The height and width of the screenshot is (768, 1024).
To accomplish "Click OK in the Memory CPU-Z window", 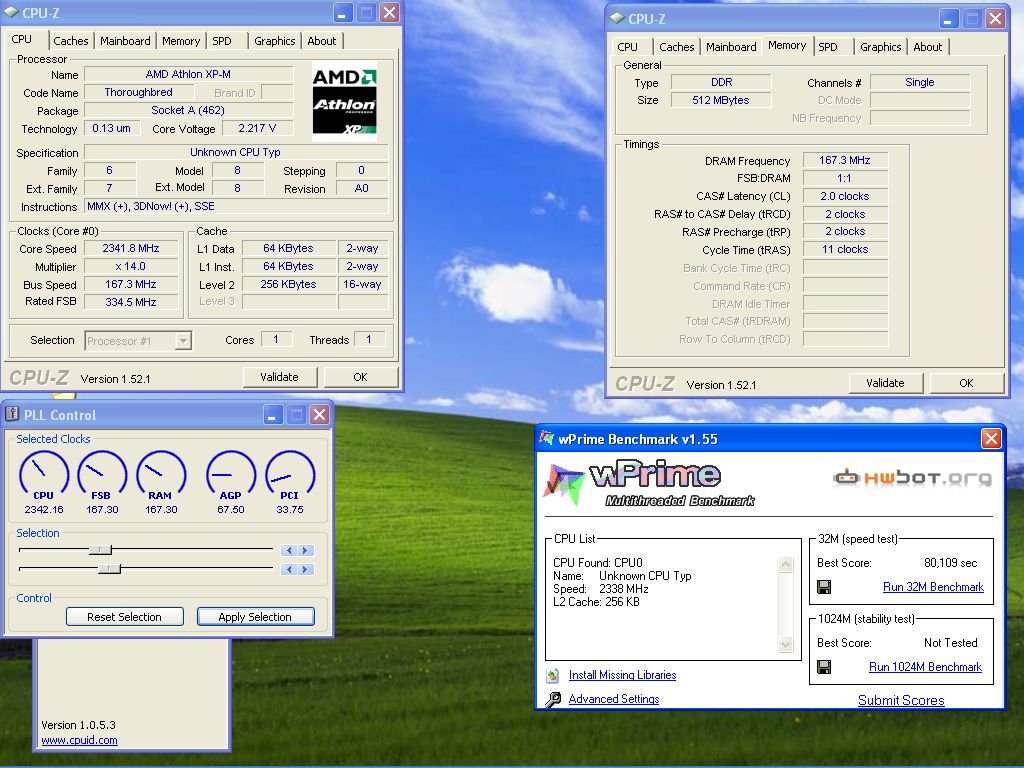I will 967,383.
